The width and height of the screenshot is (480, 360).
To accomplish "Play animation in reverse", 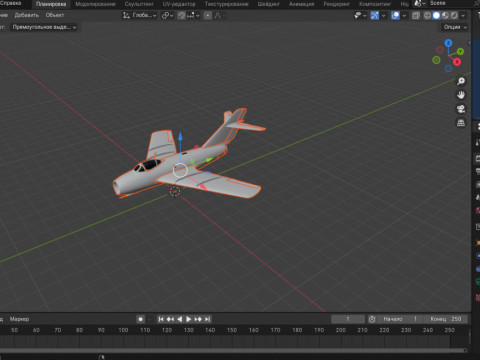I will [x=179, y=319].
